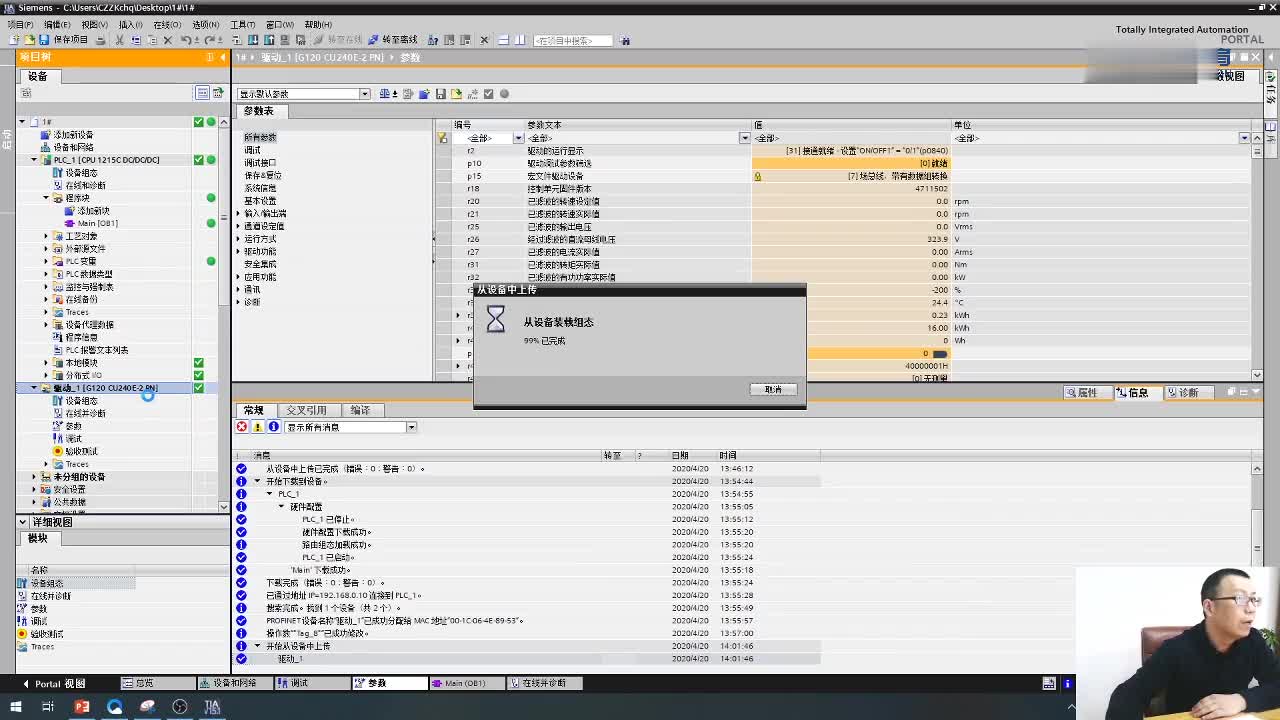
Task: Click 转至离线 go offline button
Action: point(393,40)
